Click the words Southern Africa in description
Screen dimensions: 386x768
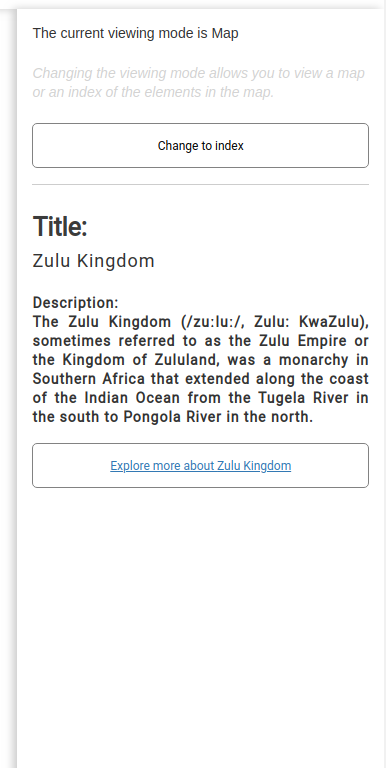[89, 379]
